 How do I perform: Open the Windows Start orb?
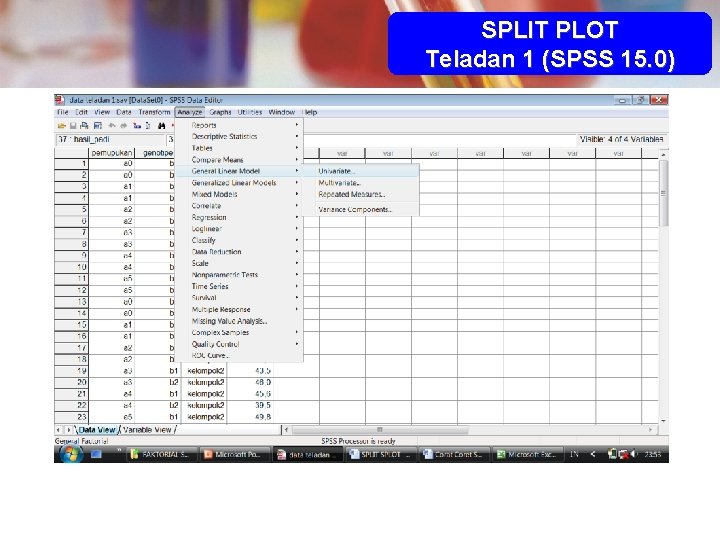(x=71, y=454)
